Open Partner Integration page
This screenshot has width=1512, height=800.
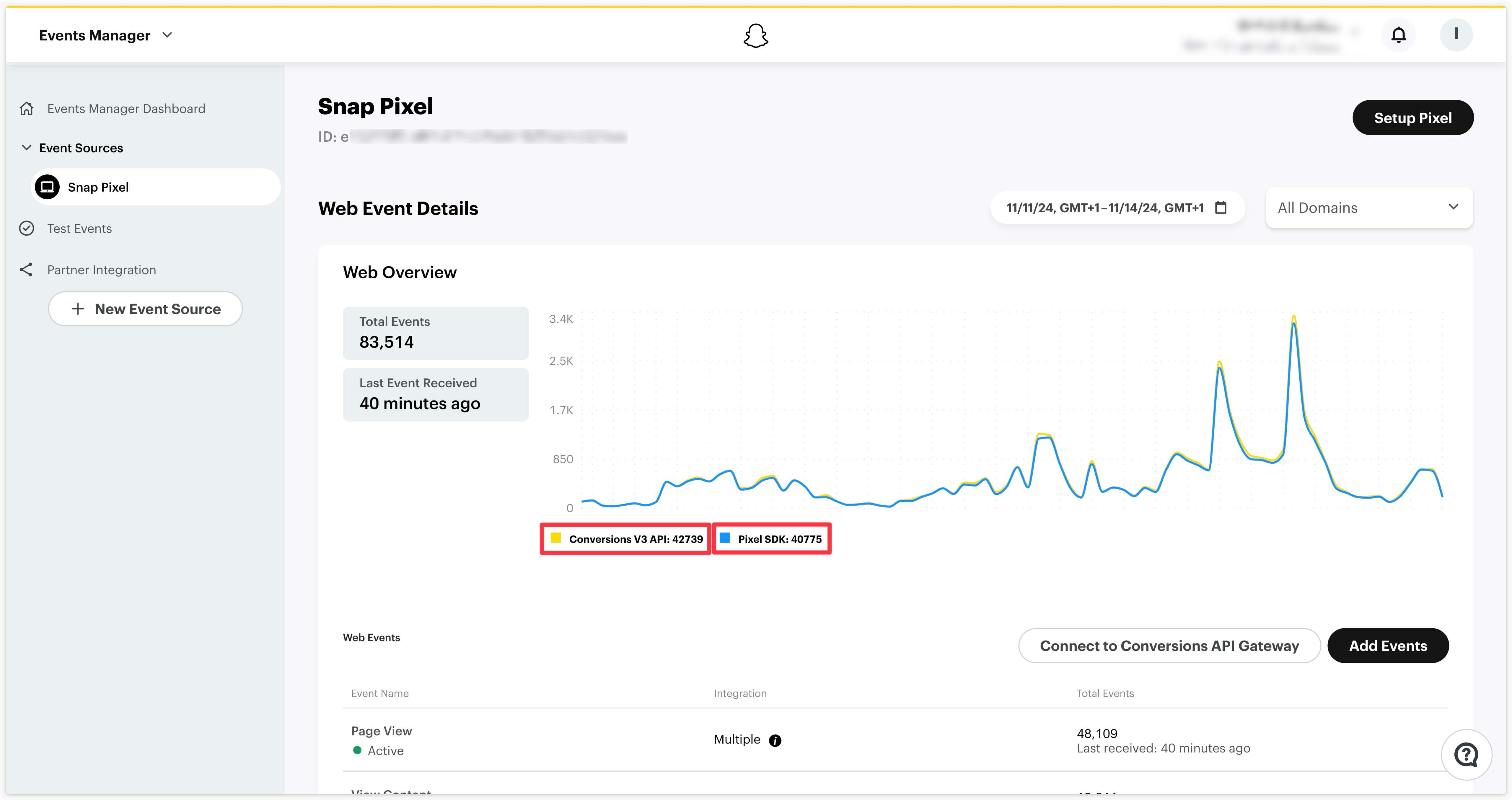pyautogui.click(x=102, y=270)
